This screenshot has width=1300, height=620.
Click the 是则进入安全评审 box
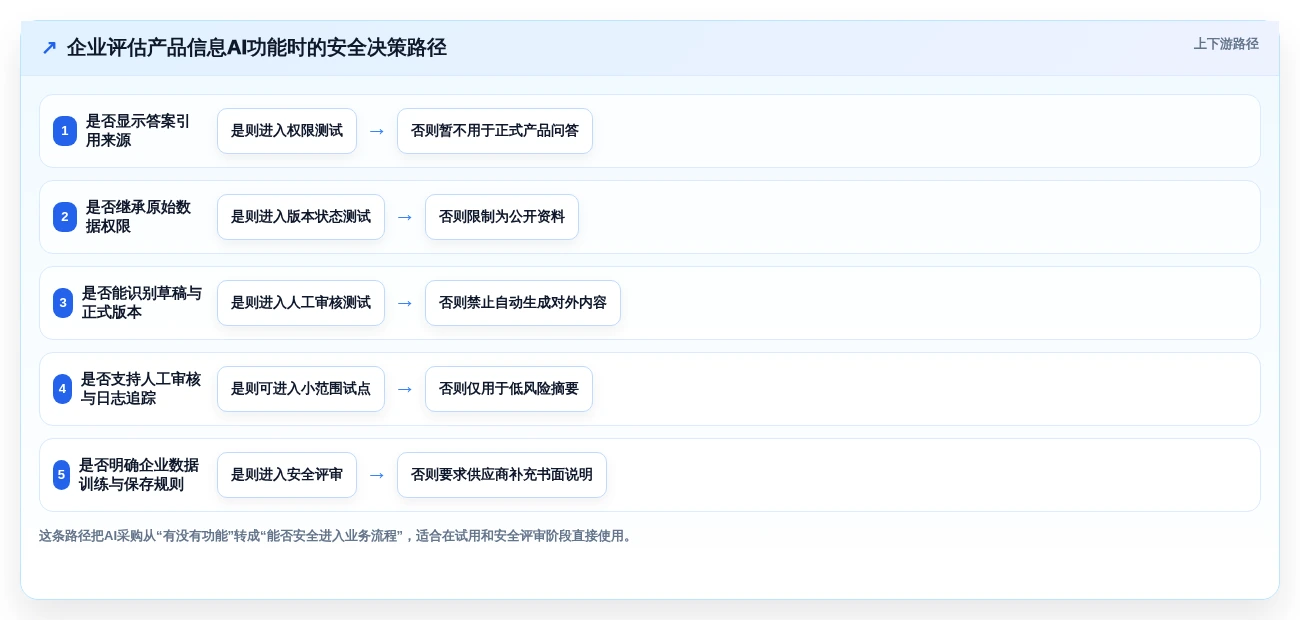pos(287,475)
